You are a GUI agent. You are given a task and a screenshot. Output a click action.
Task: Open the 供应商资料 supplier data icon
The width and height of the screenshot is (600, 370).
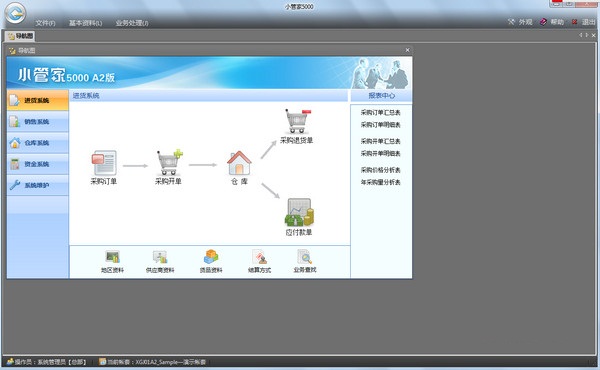[x=160, y=257]
